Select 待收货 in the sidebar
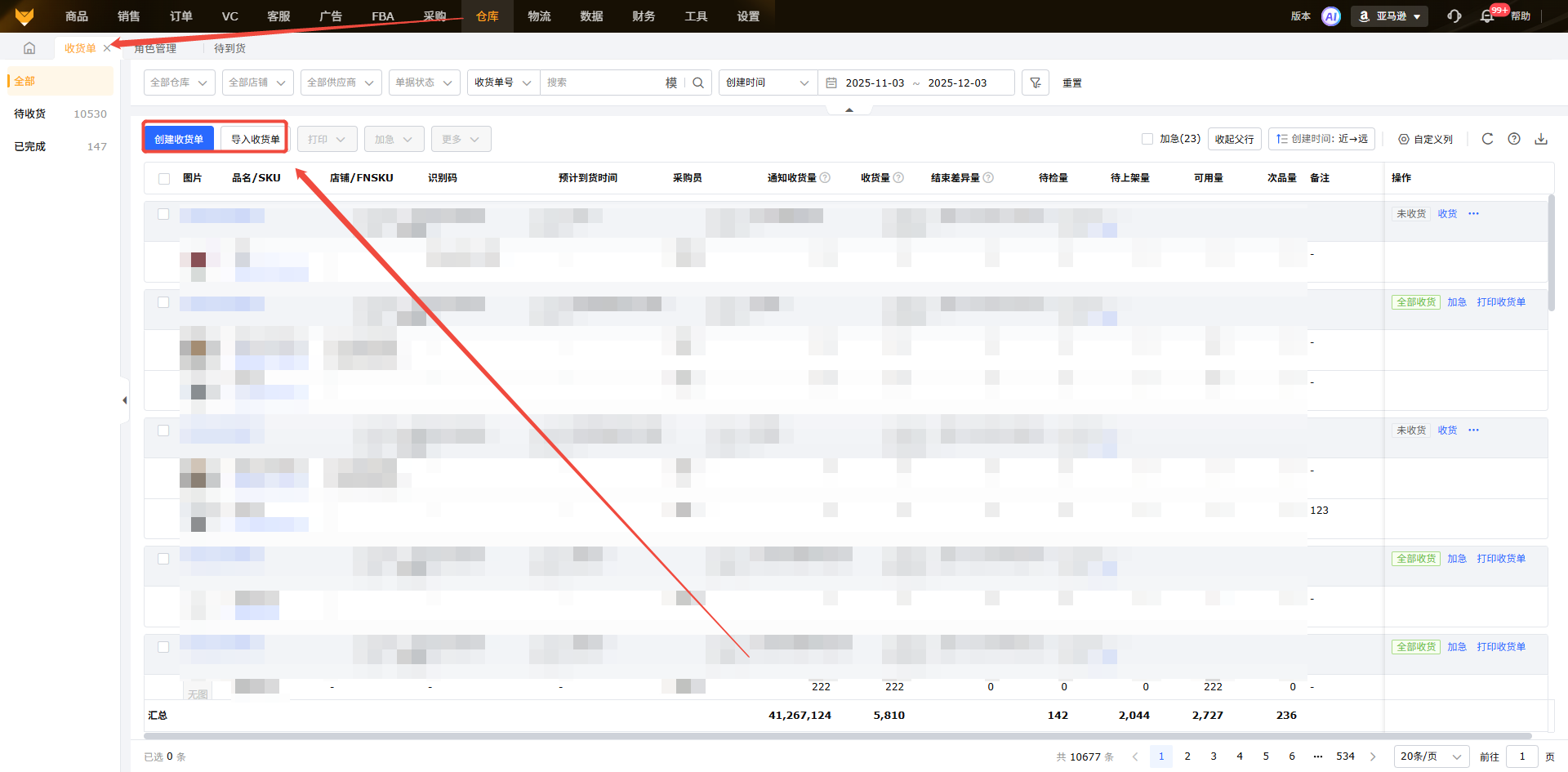Screen dimensions: 1568x772 [60, 114]
